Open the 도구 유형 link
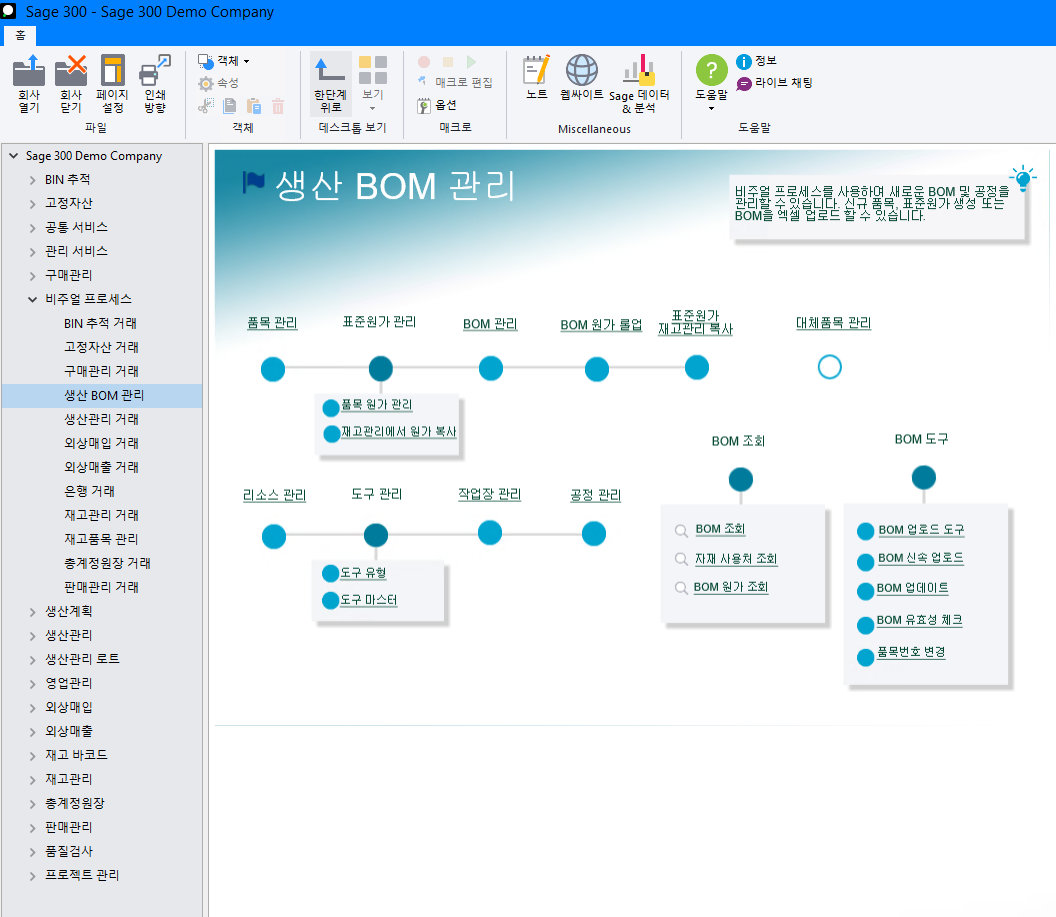This screenshot has width=1056, height=917. (x=363, y=573)
